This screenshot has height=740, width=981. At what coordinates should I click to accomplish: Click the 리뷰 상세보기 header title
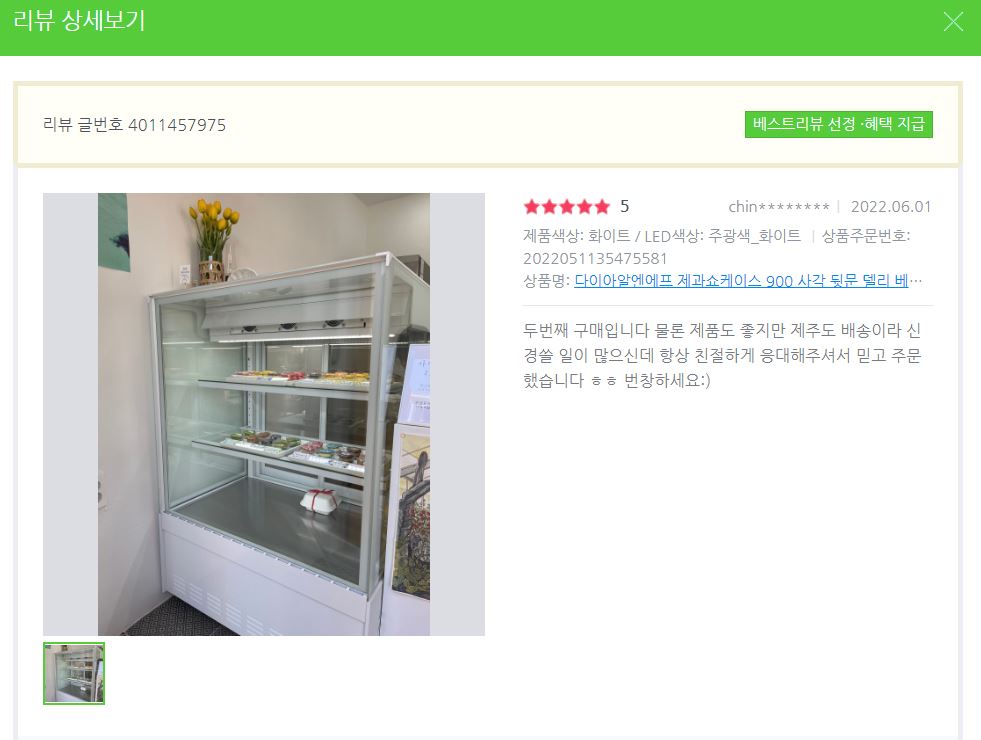point(79,21)
